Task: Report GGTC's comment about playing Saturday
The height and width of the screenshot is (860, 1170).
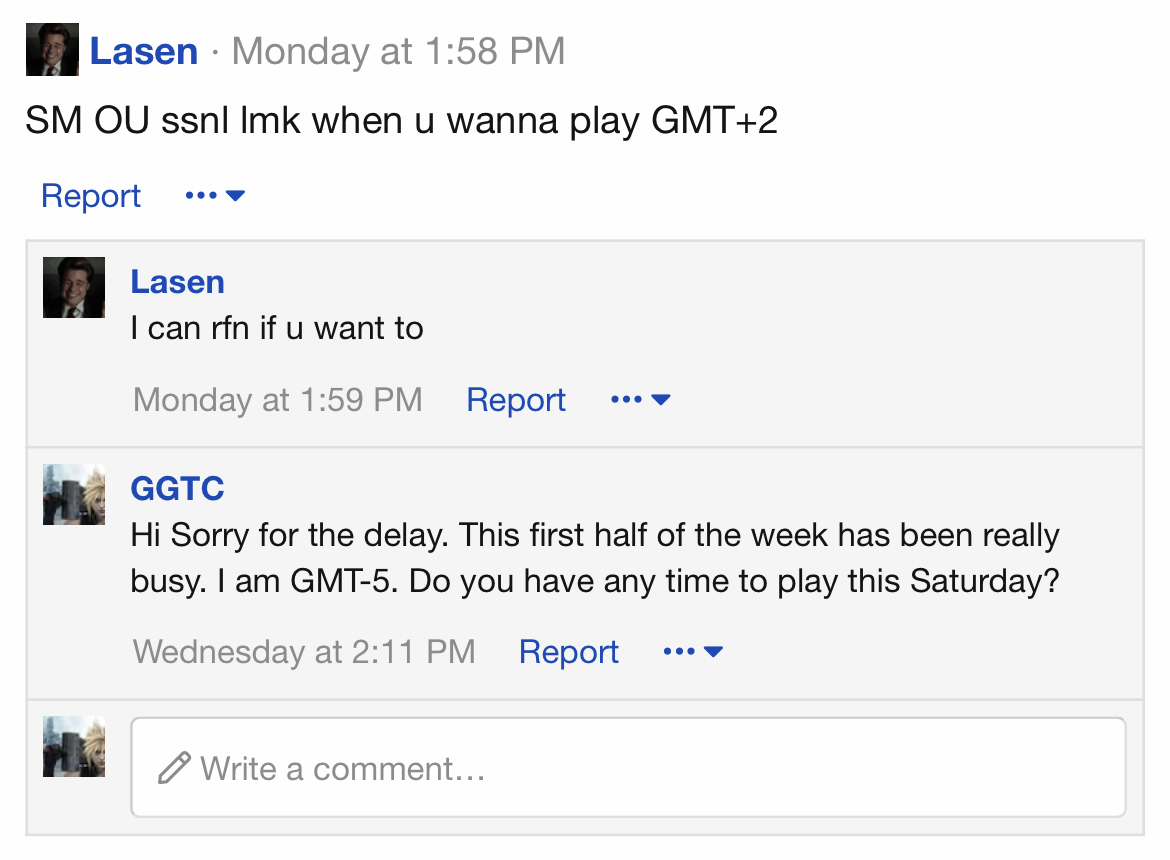Action: [569, 652]
